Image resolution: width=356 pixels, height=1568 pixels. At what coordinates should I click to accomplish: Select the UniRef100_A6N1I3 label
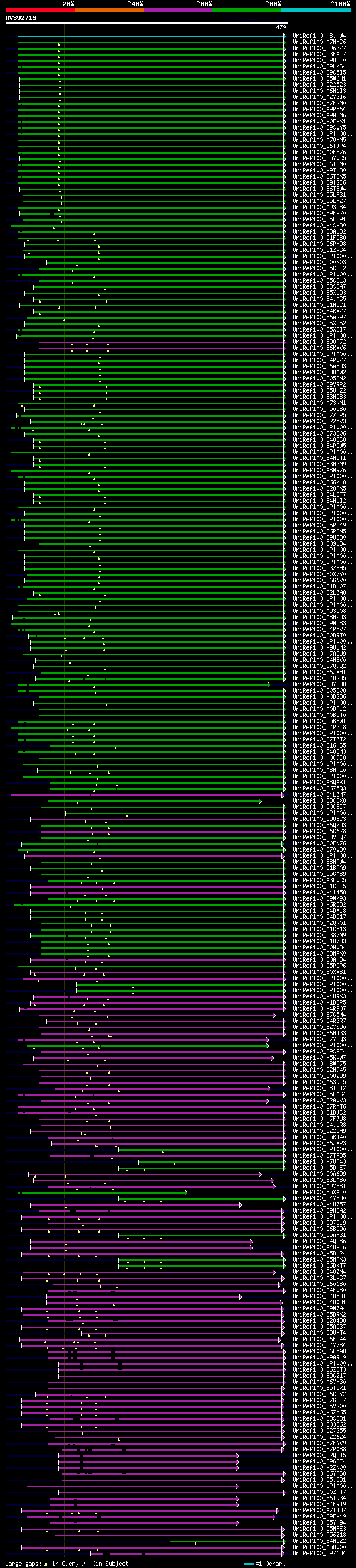point(319,91)
